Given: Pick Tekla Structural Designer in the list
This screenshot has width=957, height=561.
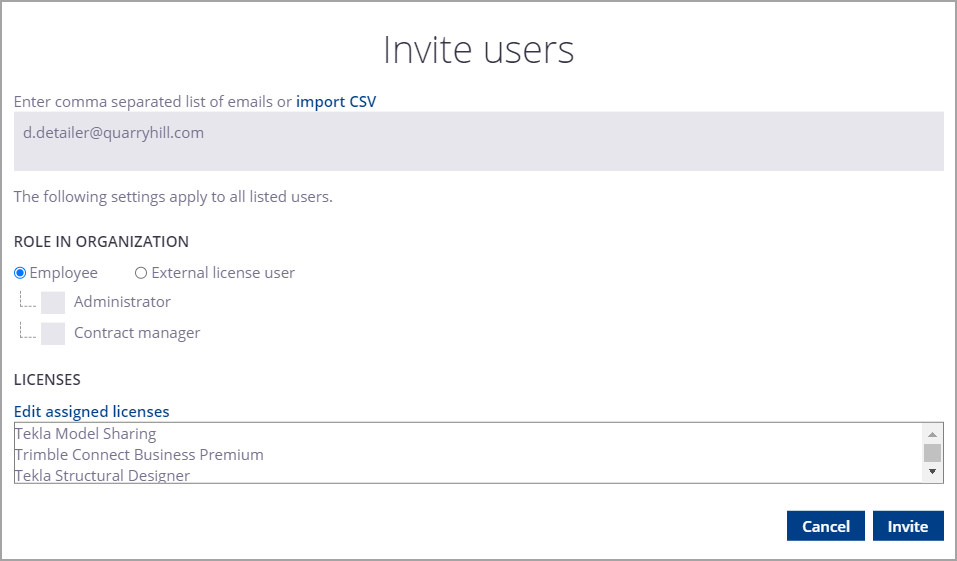Looking at the screenshot, I should click(x=102, y=475).
